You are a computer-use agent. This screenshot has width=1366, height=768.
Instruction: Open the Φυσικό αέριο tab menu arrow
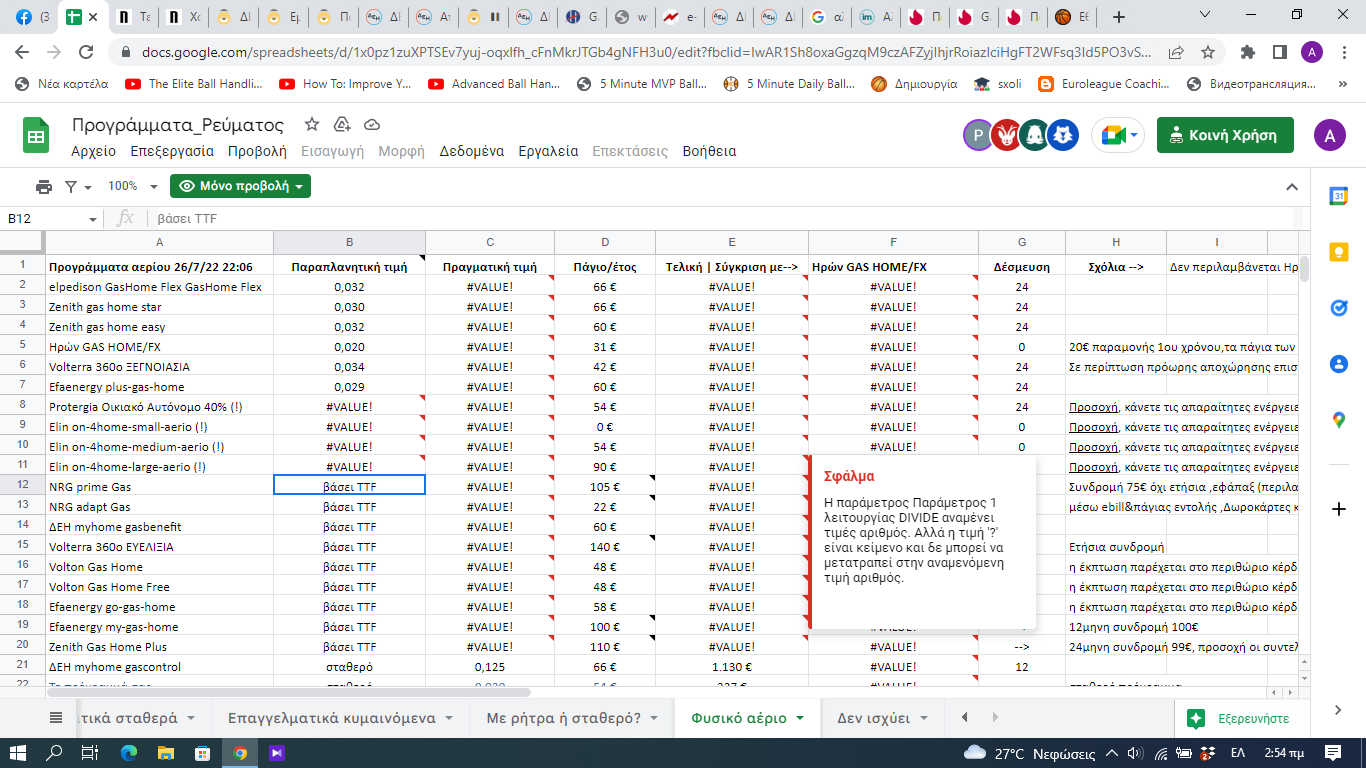click(799, 718)
